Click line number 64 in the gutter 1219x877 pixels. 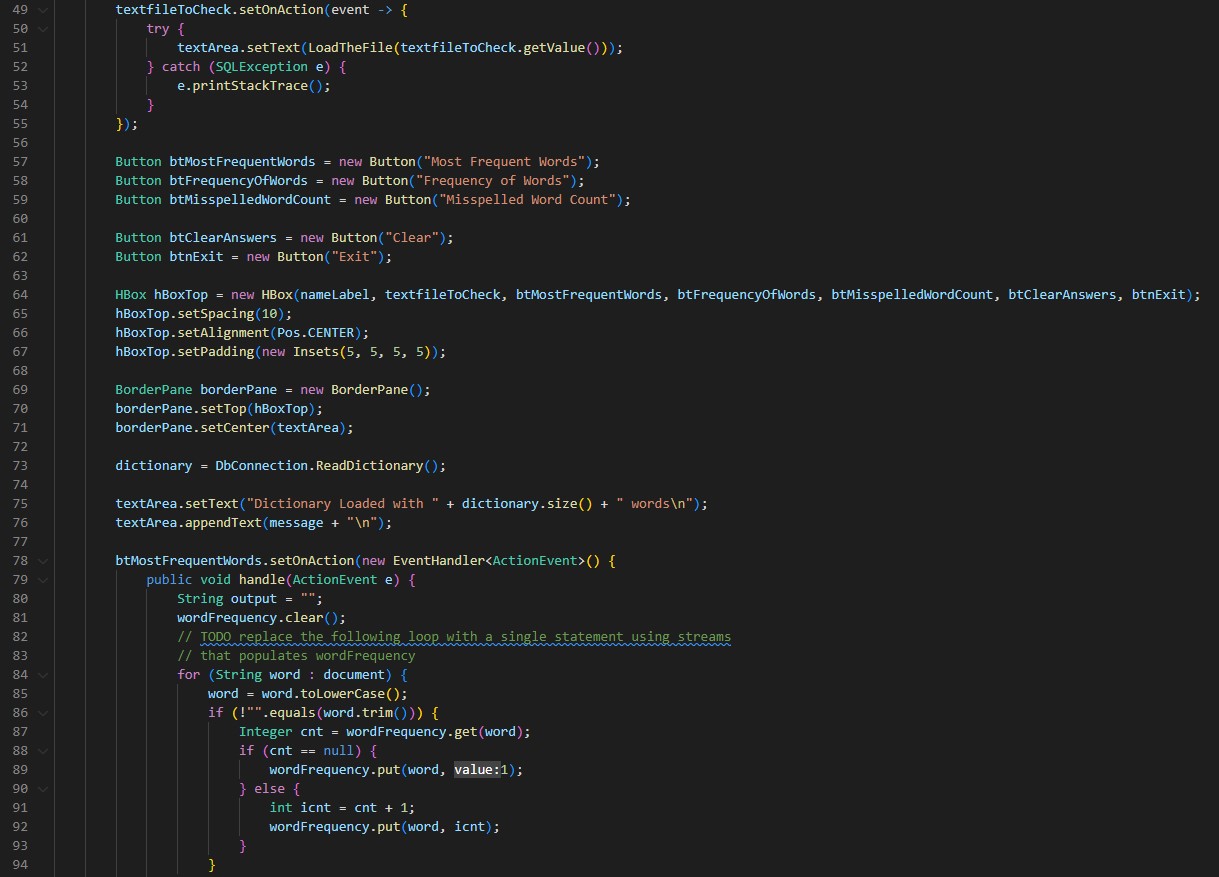click(20, 295)
